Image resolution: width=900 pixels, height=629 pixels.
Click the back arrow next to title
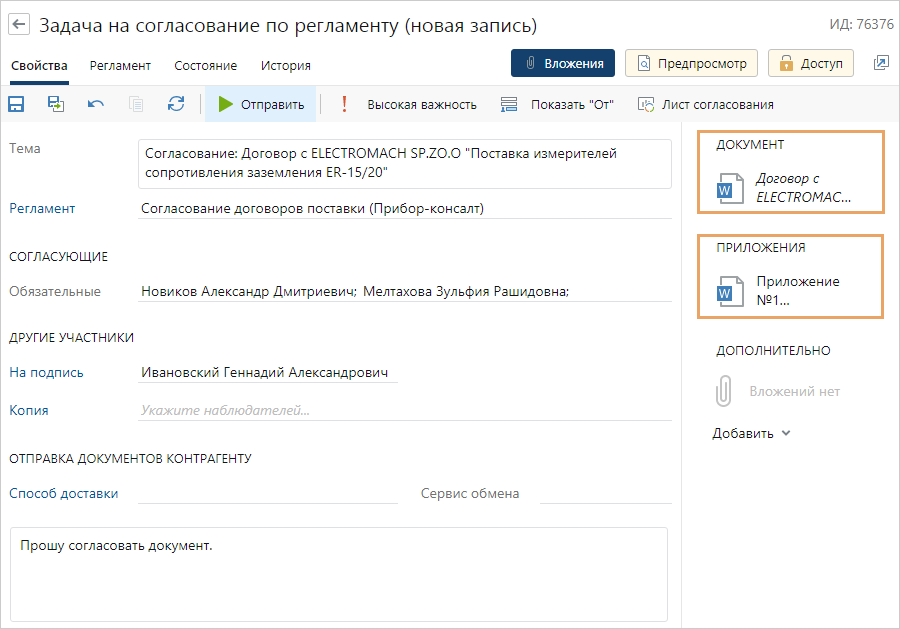coord(19,25)
